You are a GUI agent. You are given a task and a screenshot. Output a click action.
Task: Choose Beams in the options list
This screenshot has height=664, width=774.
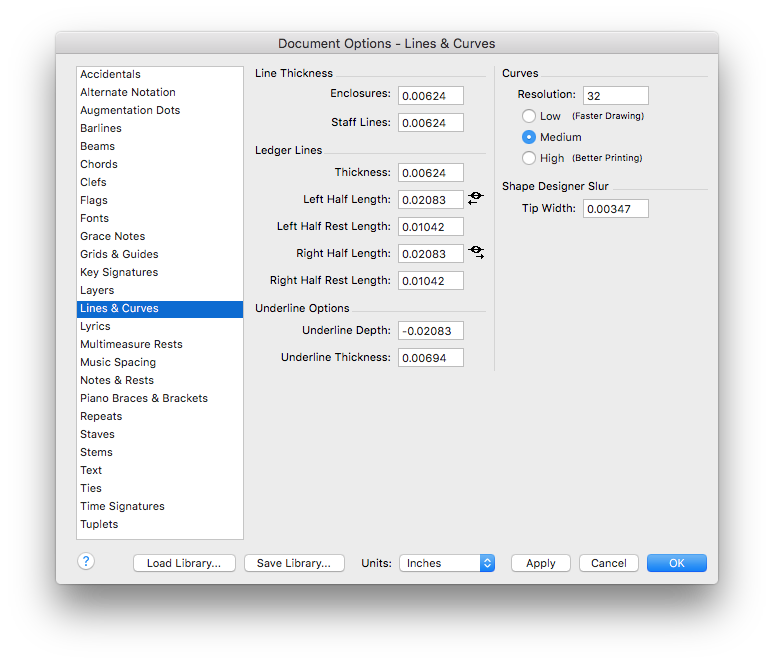pos(160,146)
